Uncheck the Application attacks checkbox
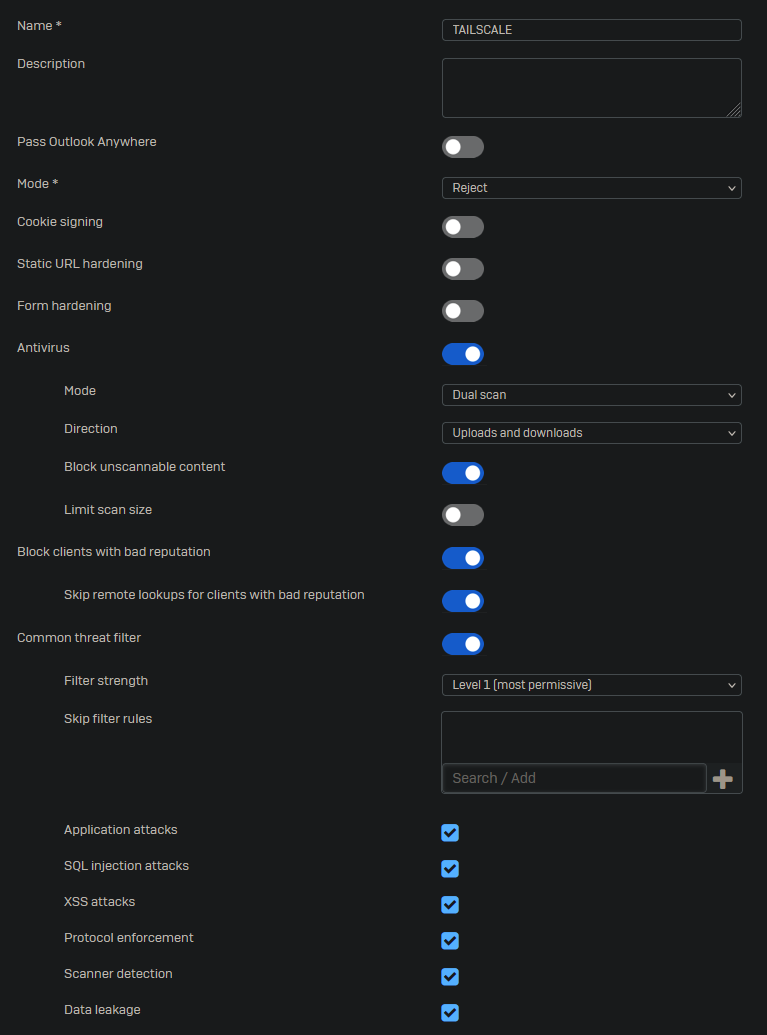Screen dimensions: 767x1035 450,833
